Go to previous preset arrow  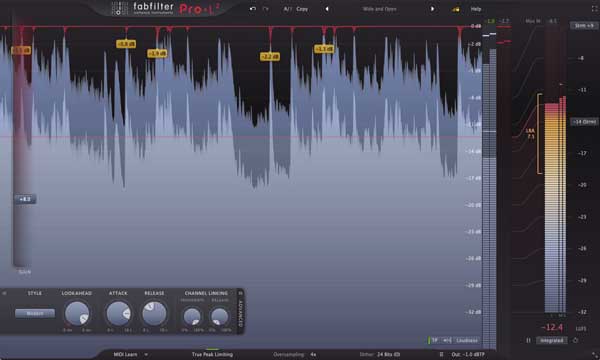(327, 9)
